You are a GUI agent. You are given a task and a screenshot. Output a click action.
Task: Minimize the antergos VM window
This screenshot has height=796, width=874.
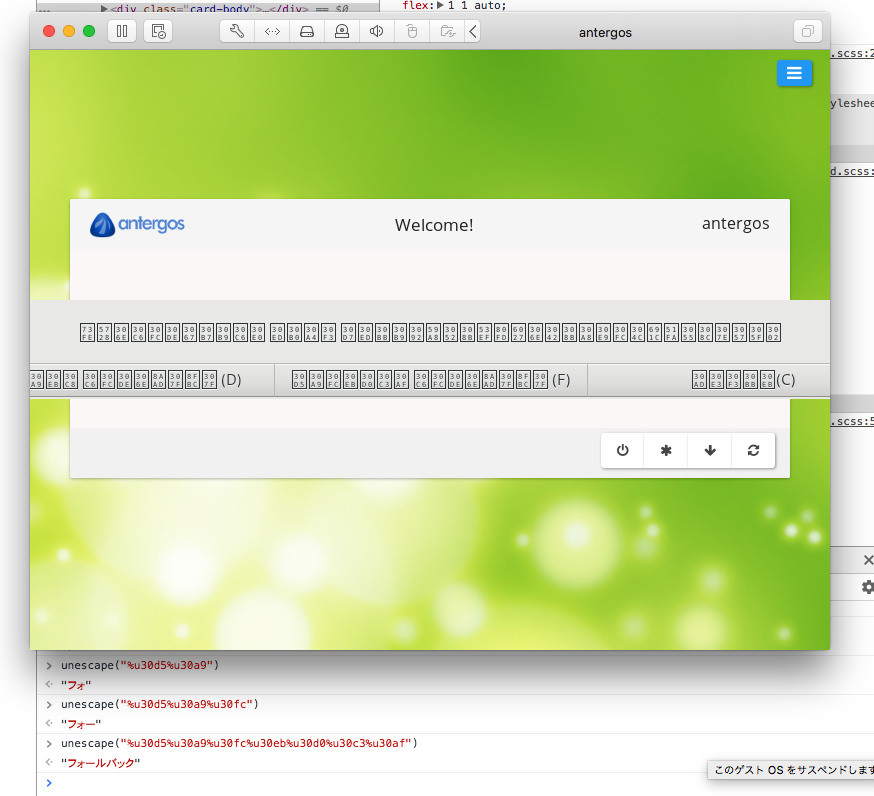tap(69, 31)
